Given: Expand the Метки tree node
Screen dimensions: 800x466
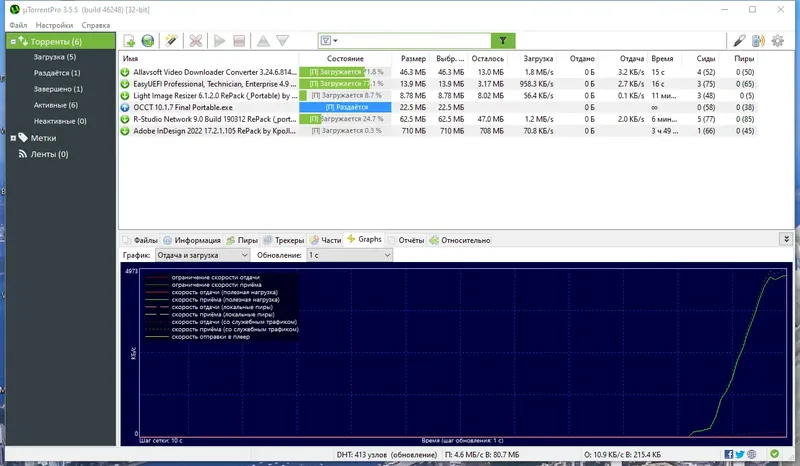Looking at the screenshot, I should (13, 138).
